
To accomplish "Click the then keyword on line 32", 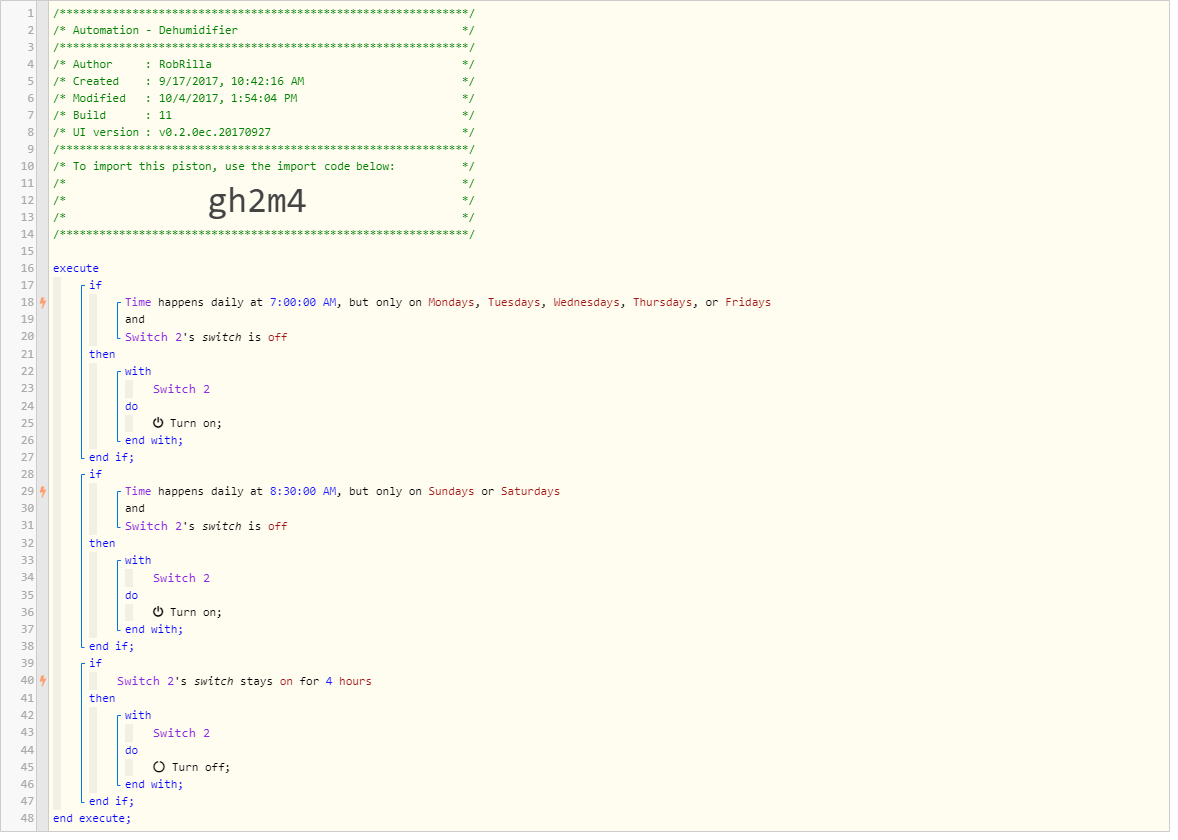I will click(x=102, y=543).
